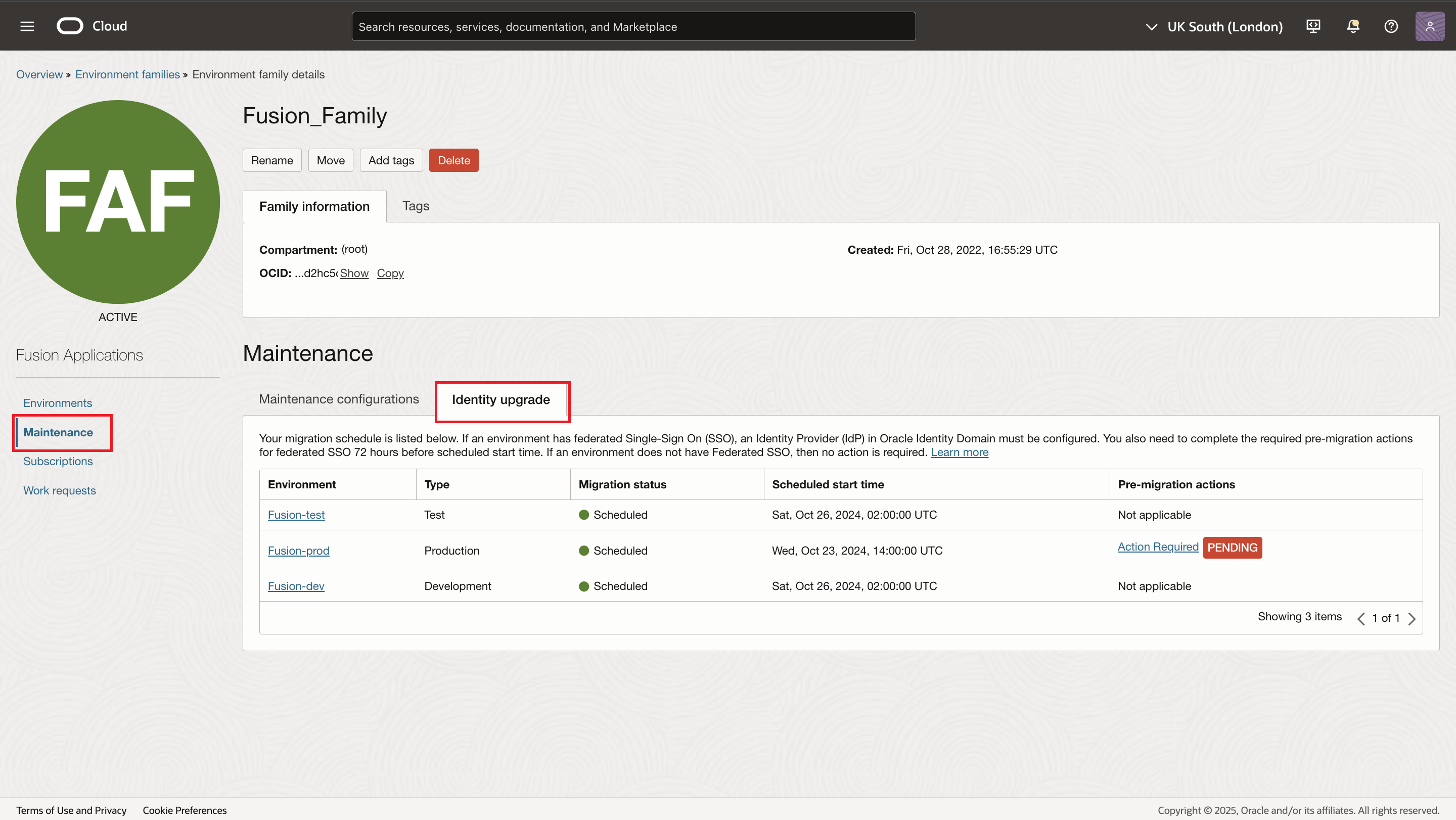
Task: Open Terms of Use and Privacy
Action: 71,810
